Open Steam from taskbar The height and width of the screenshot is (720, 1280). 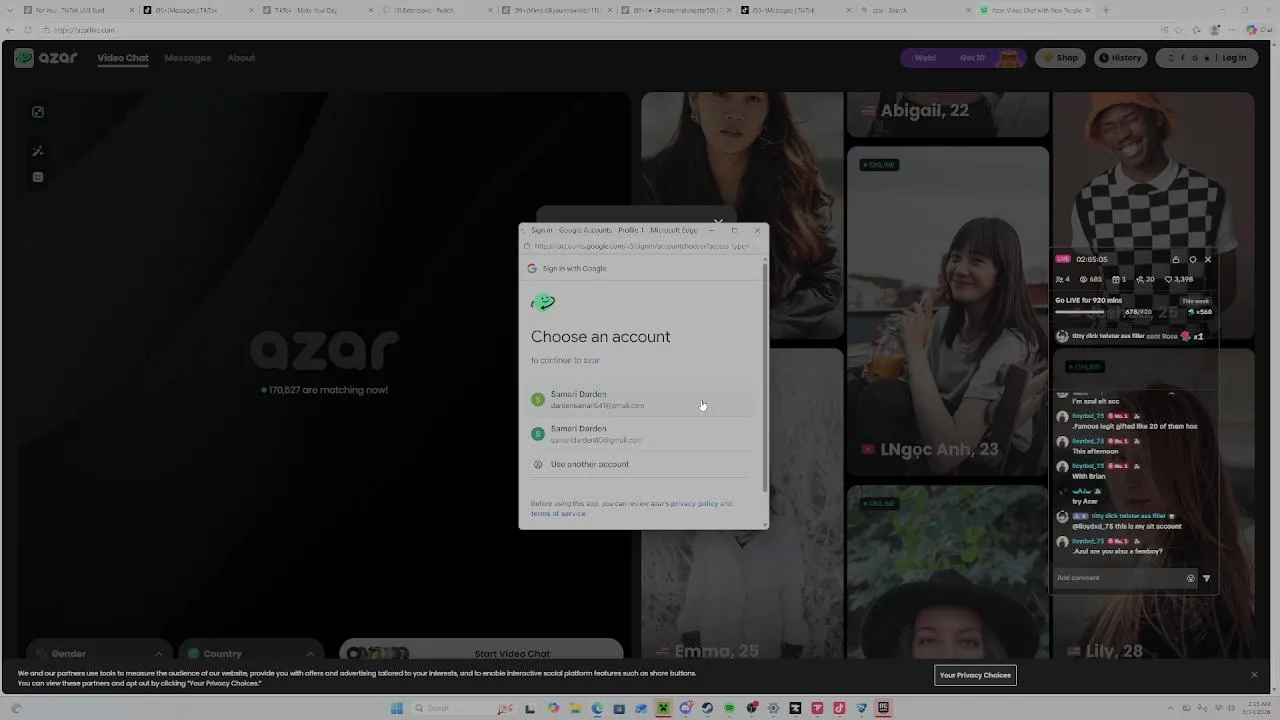(707, 708)
